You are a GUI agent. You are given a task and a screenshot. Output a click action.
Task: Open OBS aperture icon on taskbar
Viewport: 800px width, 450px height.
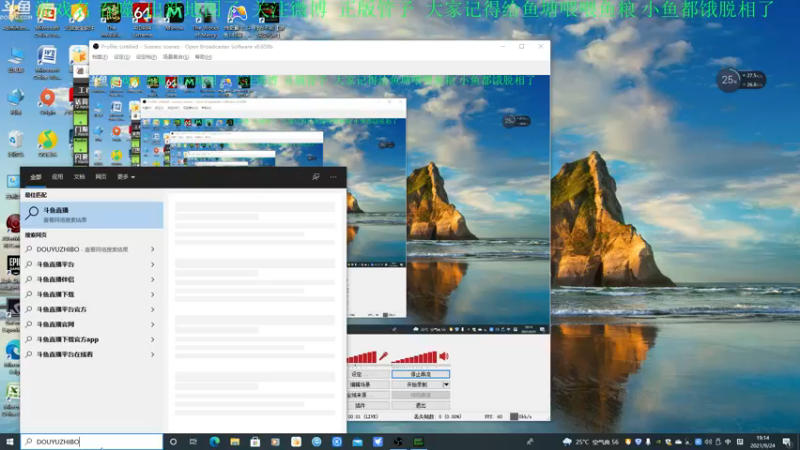pos(398,442)
